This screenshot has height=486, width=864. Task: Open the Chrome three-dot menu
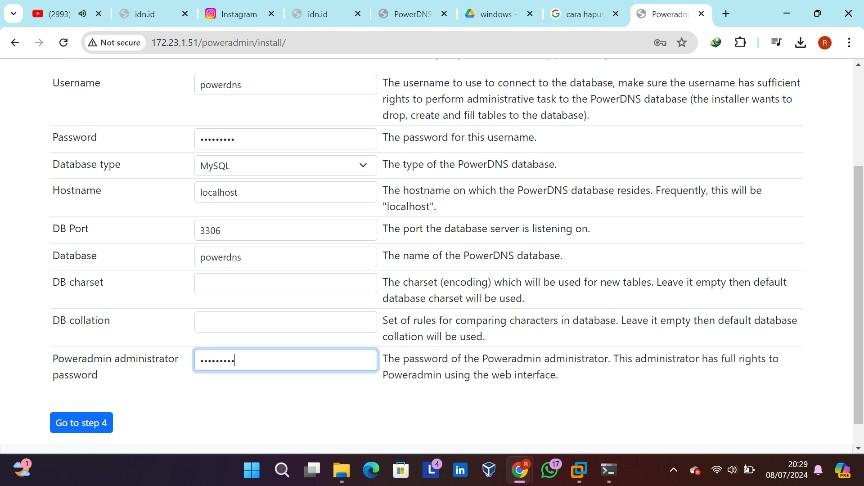pyautogui.click(x=849, y=42)
